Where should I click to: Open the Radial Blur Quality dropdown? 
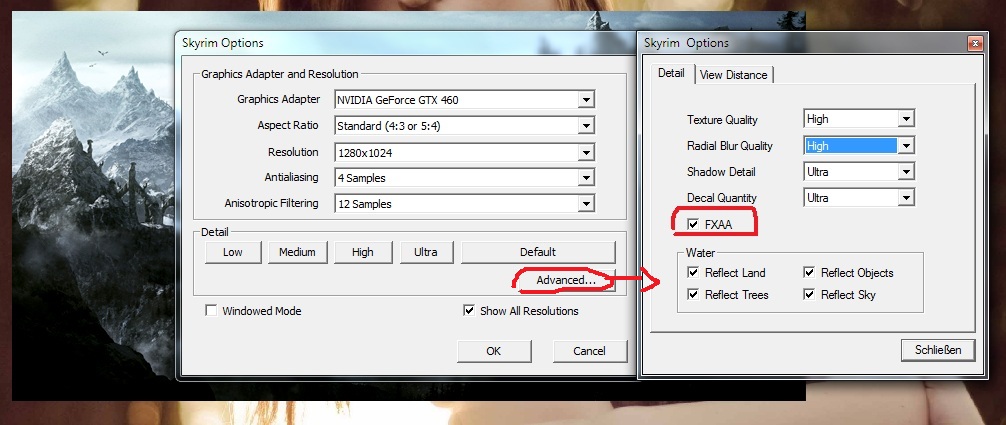click(x=859, y=146)
